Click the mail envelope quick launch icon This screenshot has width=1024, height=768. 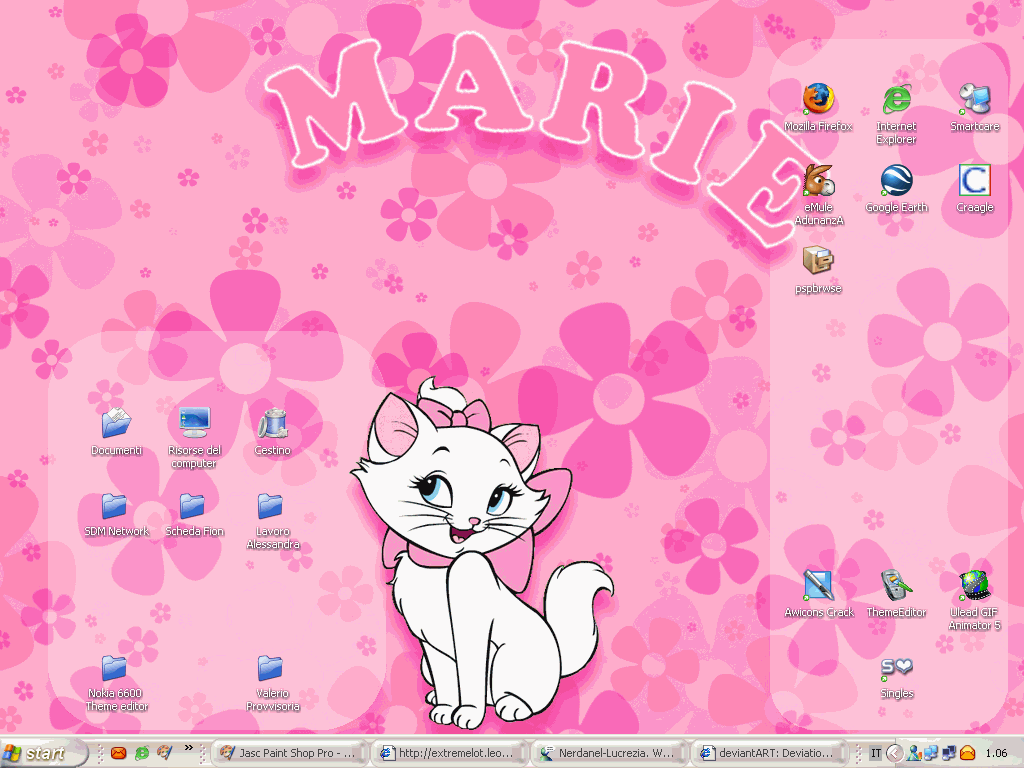(119, 753)
